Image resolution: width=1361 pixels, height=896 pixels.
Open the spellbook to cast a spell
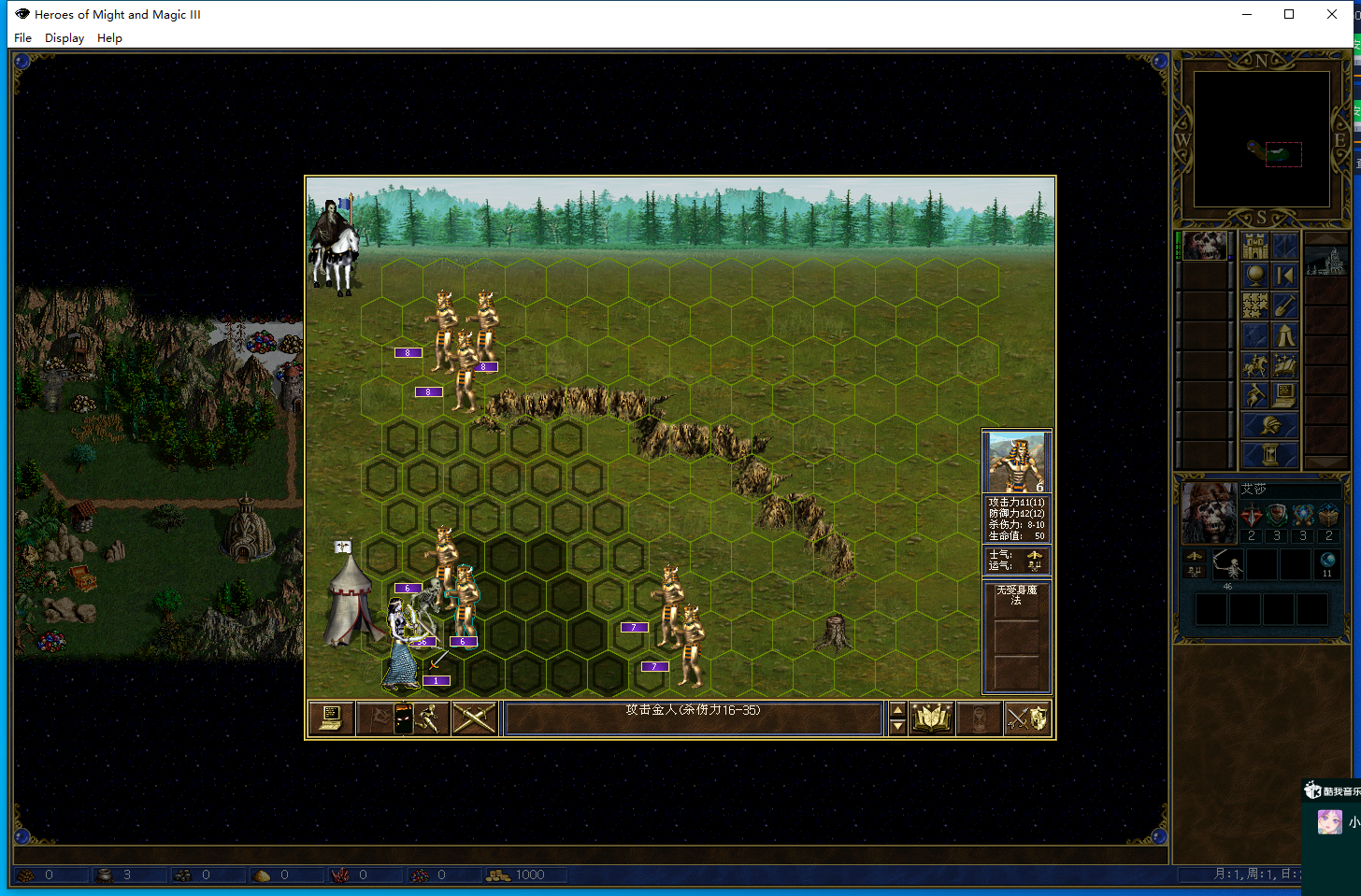pos(932,718)
